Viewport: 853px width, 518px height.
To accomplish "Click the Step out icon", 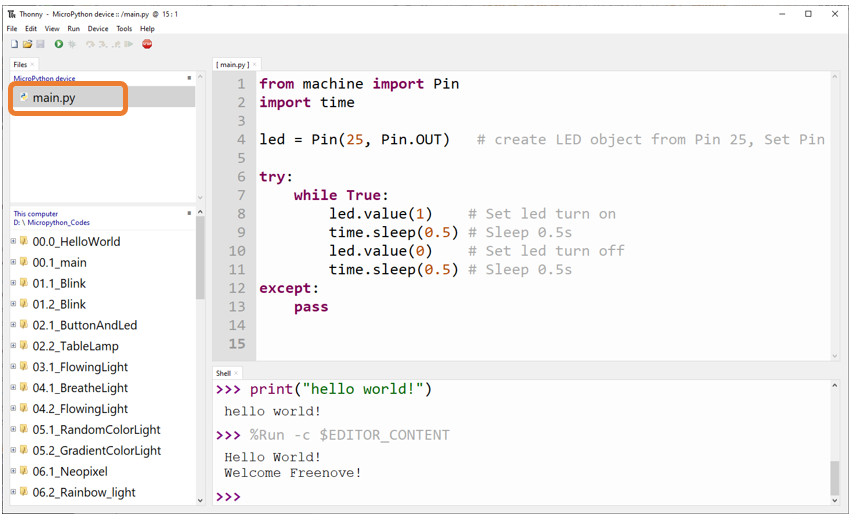I will point(116,44).
